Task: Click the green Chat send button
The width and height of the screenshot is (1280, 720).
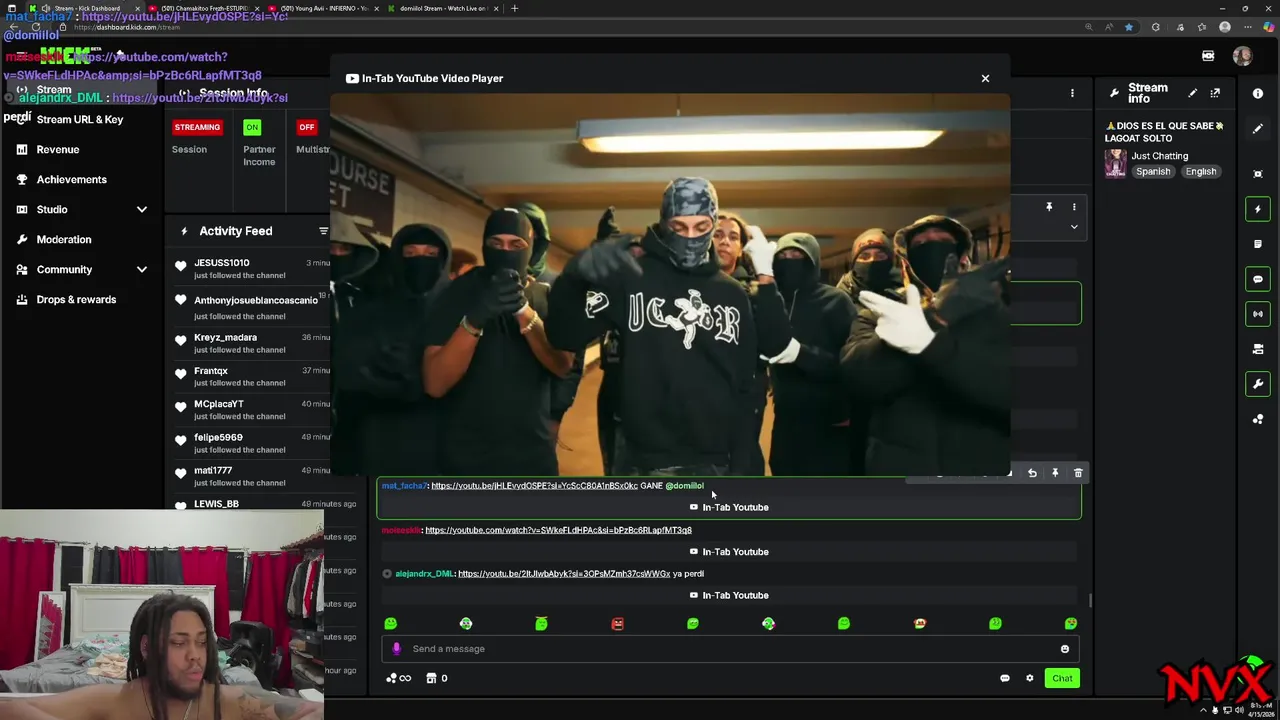Action: 1062,678
